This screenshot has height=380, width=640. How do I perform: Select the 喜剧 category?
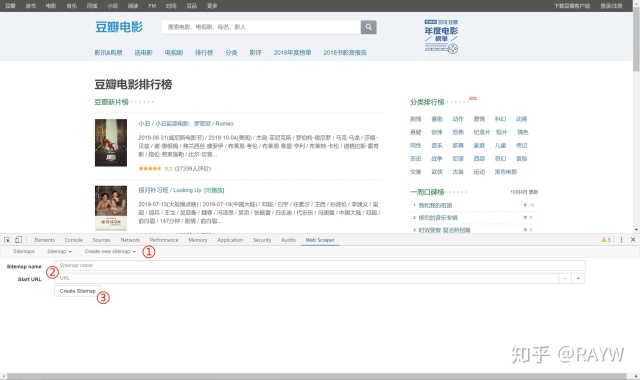point(437,119)
